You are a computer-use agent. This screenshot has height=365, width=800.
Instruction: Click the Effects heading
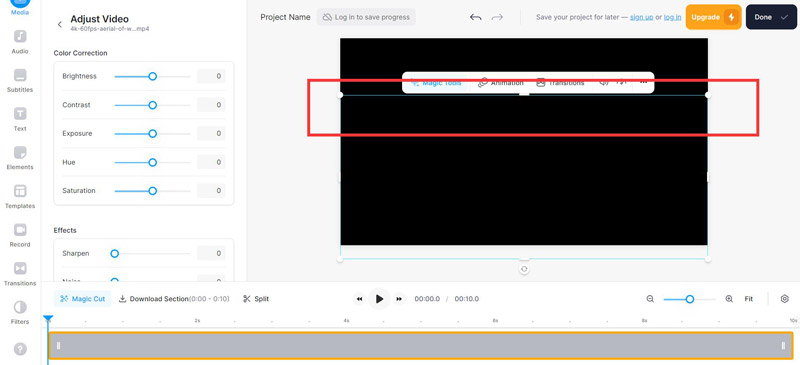tap(65, 230)
